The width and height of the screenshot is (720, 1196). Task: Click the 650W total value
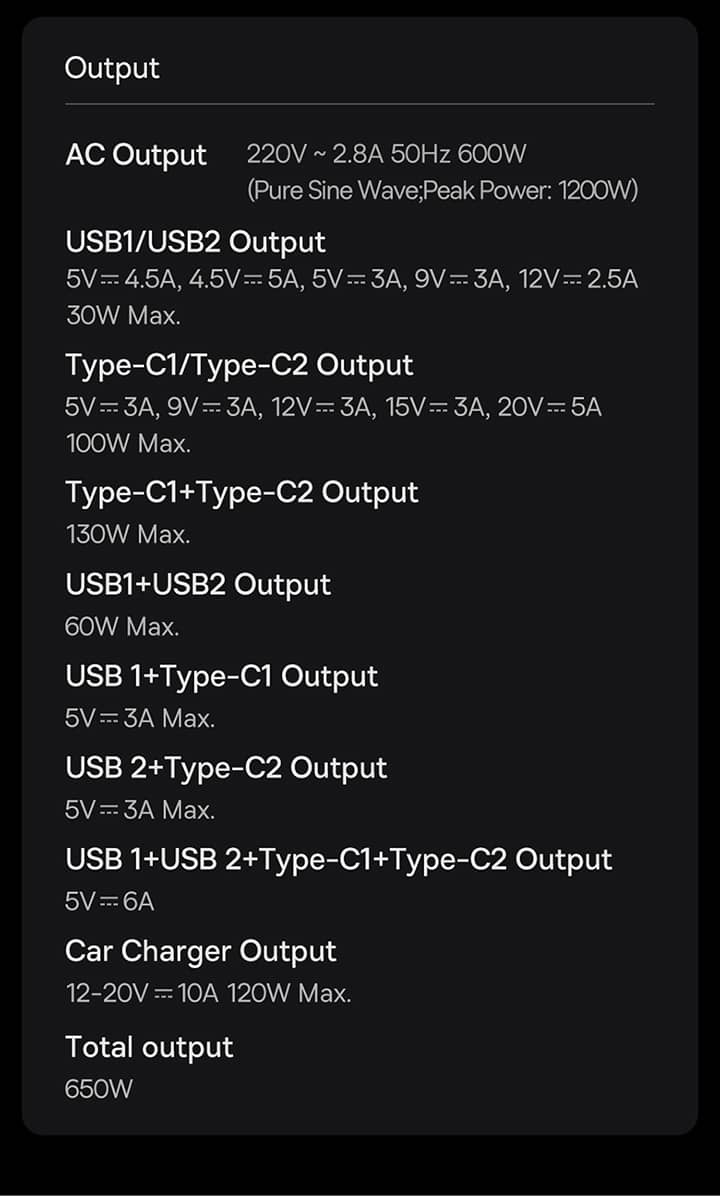(99, 1089)
